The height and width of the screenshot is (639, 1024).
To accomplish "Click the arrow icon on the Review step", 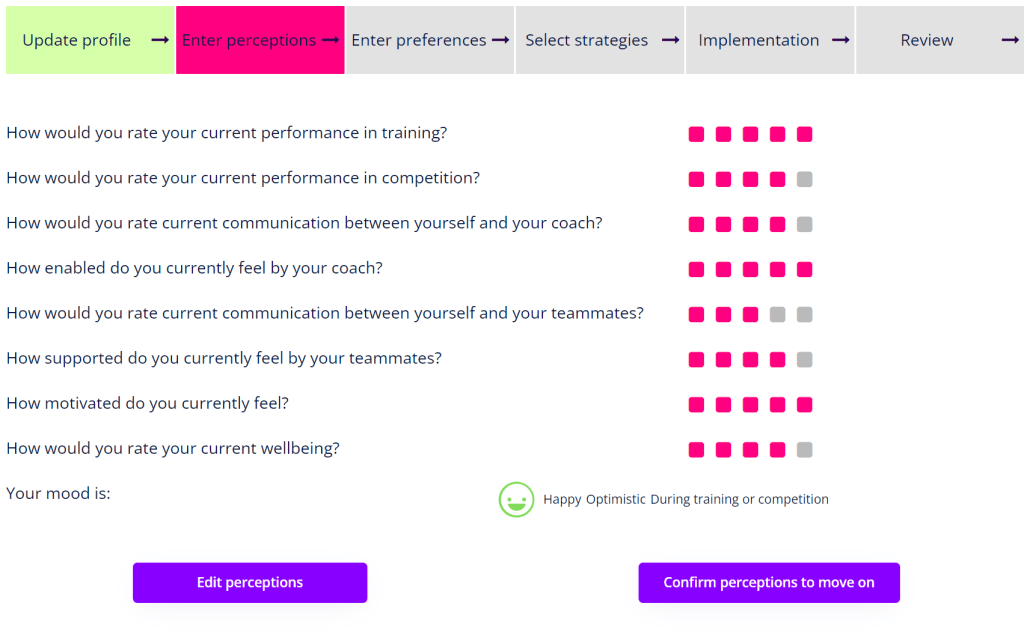I will pos(1011,40).
